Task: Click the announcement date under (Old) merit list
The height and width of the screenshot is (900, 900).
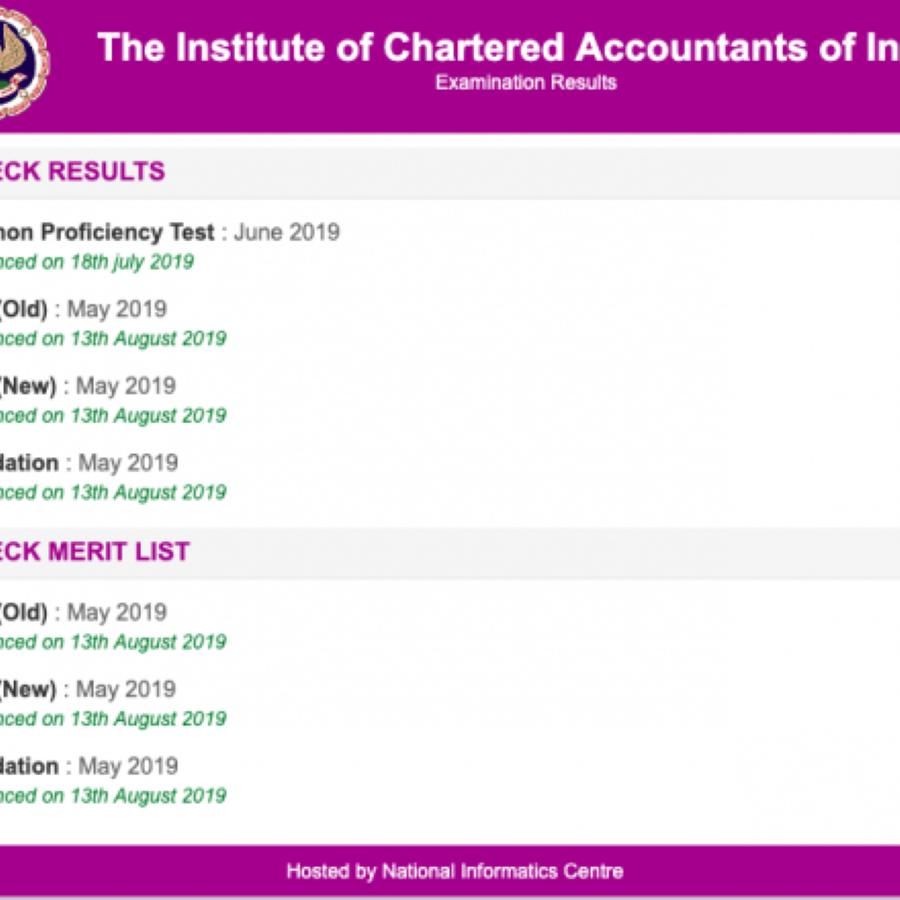Action: click(112, 641)
